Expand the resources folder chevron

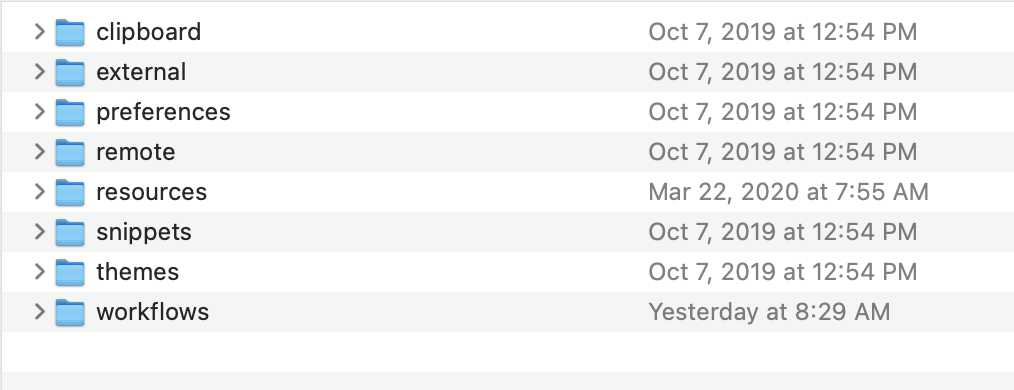39,191
